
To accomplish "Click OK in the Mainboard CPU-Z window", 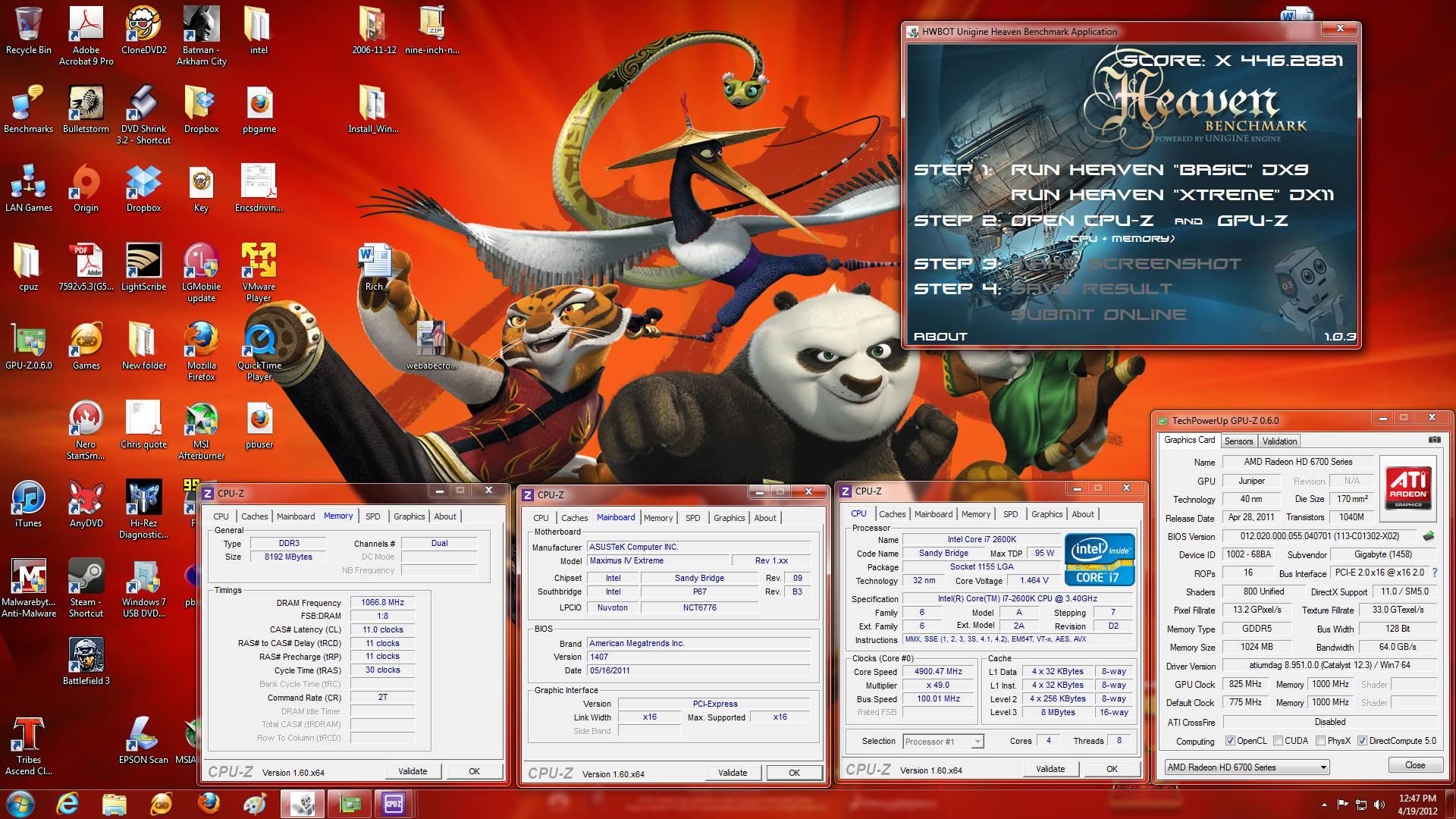I will (x=794, y=773).
